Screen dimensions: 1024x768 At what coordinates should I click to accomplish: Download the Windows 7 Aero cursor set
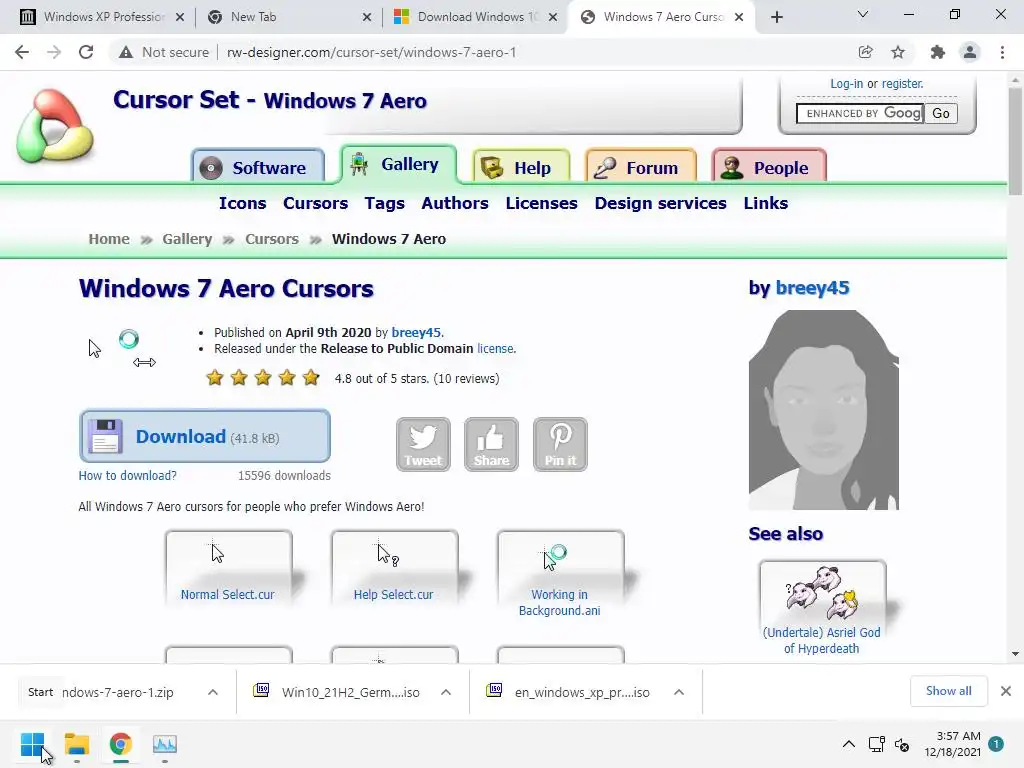coord(205,436)
